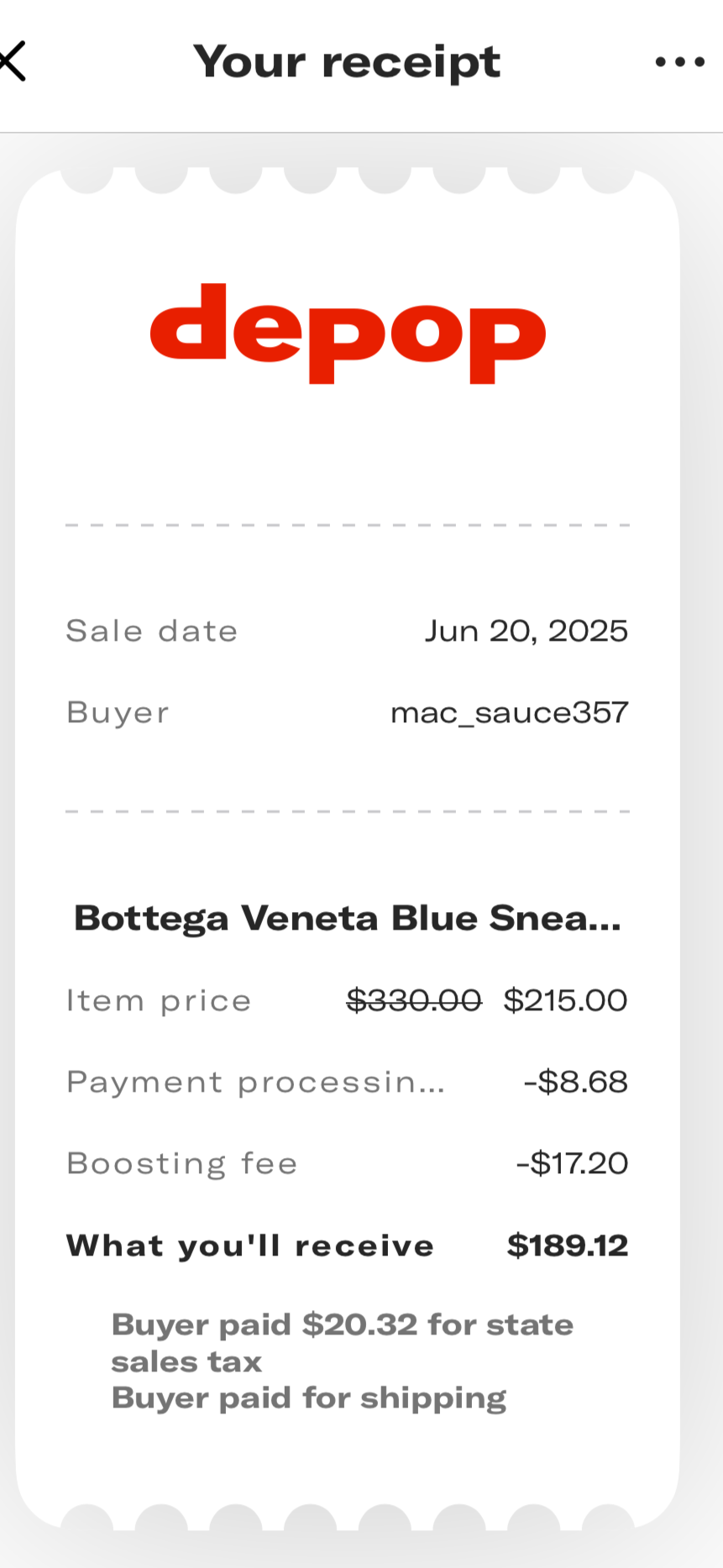Select the -$17.20 boosting fee amount
The height and width of the screenshot is (1568, 723).
click(x=572, y=1163)
